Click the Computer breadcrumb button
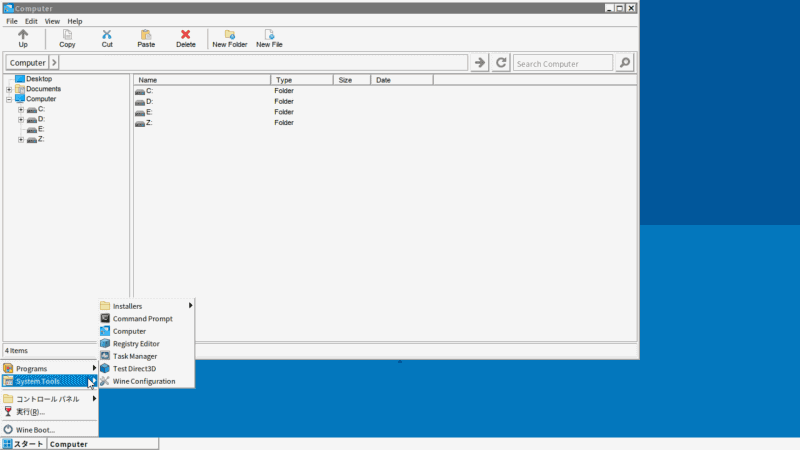This screenshot has width=800, height=450. [x=28, y=63]
